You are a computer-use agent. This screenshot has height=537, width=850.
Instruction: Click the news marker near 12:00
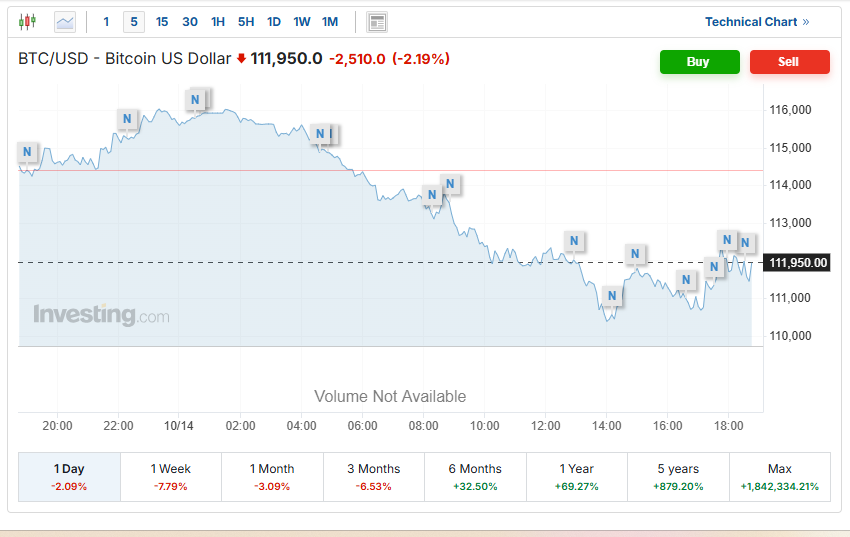[574, 241]
